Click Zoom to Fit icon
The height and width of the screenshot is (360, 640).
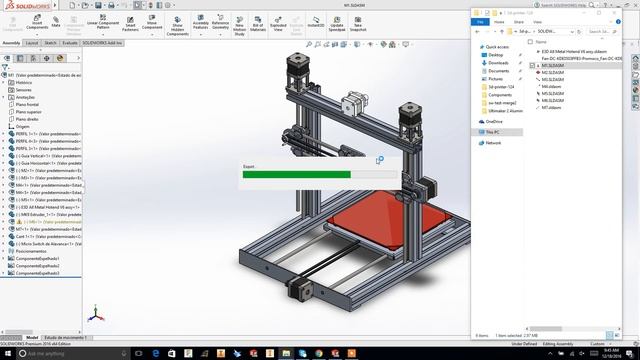309,44
